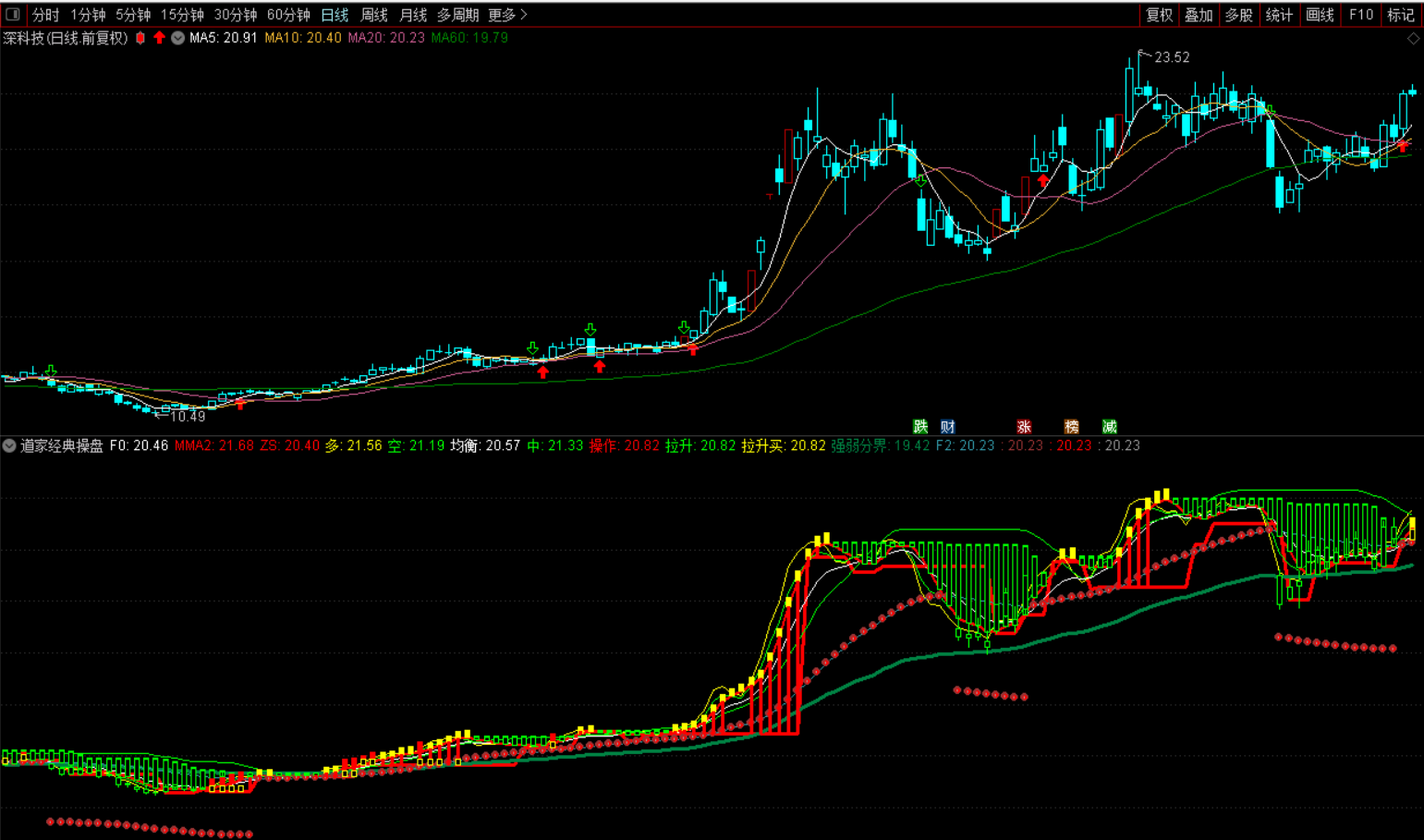Click the 拉升买: 20.82 indicator value
The width and height of the screenshot is (1424, 840).
coord(784,445)
